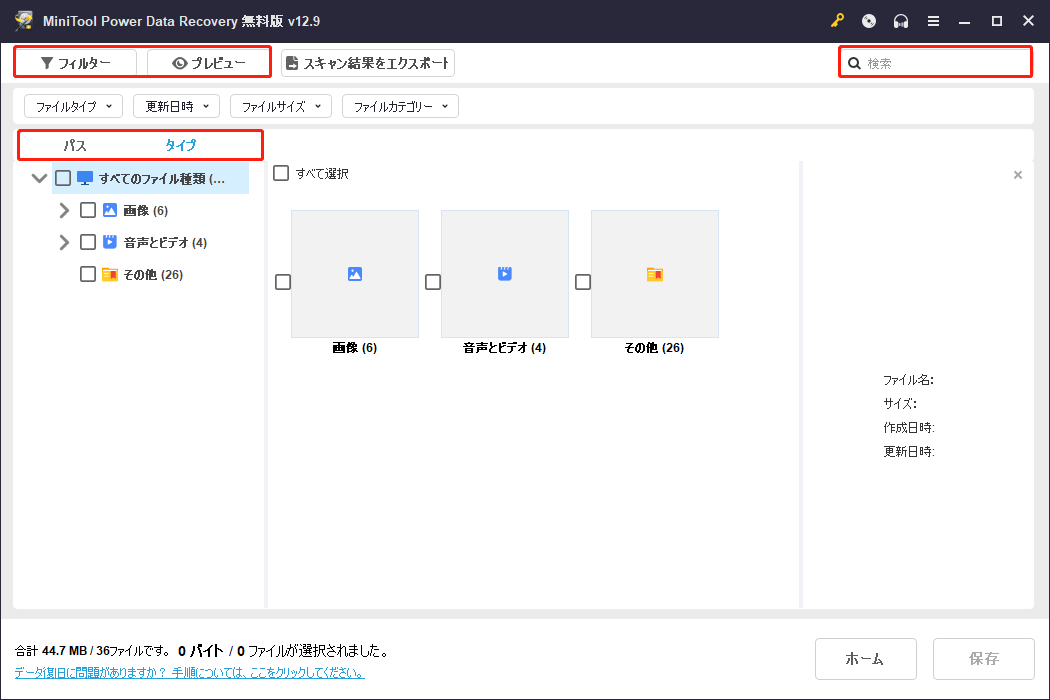Open the 画像 (6) thumbnail
Image resolution: width=1050 pixels, height=700 pixels.
(x=355, y=274)
